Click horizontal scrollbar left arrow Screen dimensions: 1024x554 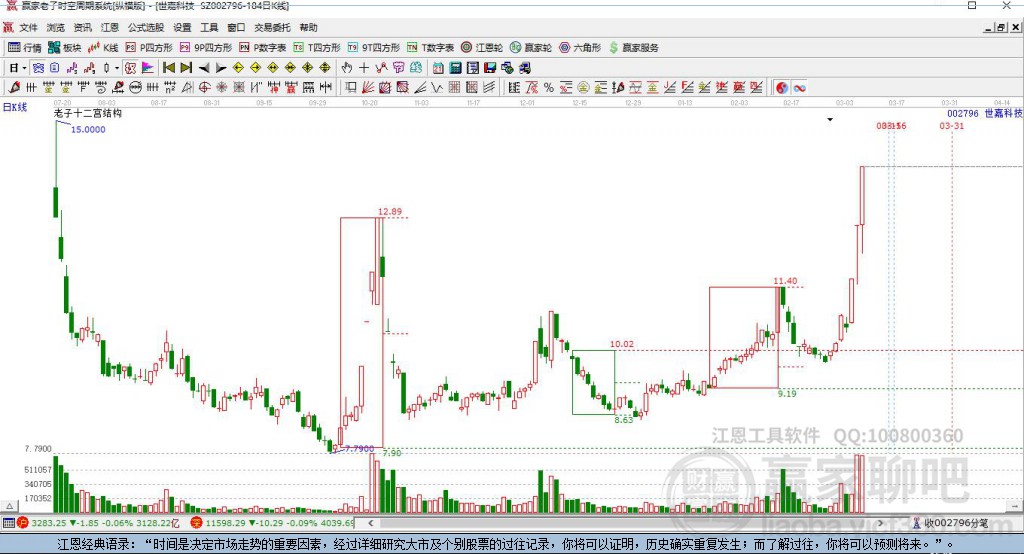coord(370,523)
